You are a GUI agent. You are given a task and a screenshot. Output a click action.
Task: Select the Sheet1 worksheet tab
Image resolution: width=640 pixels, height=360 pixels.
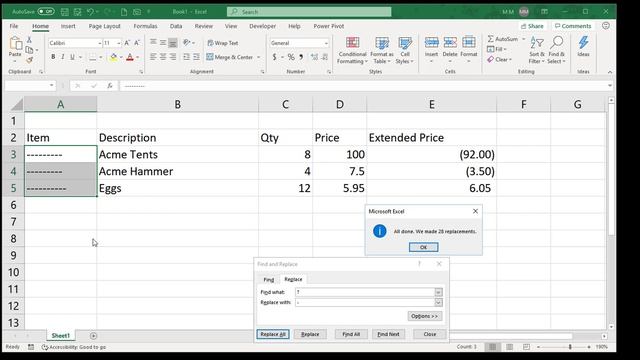click(x=60, y=336)
